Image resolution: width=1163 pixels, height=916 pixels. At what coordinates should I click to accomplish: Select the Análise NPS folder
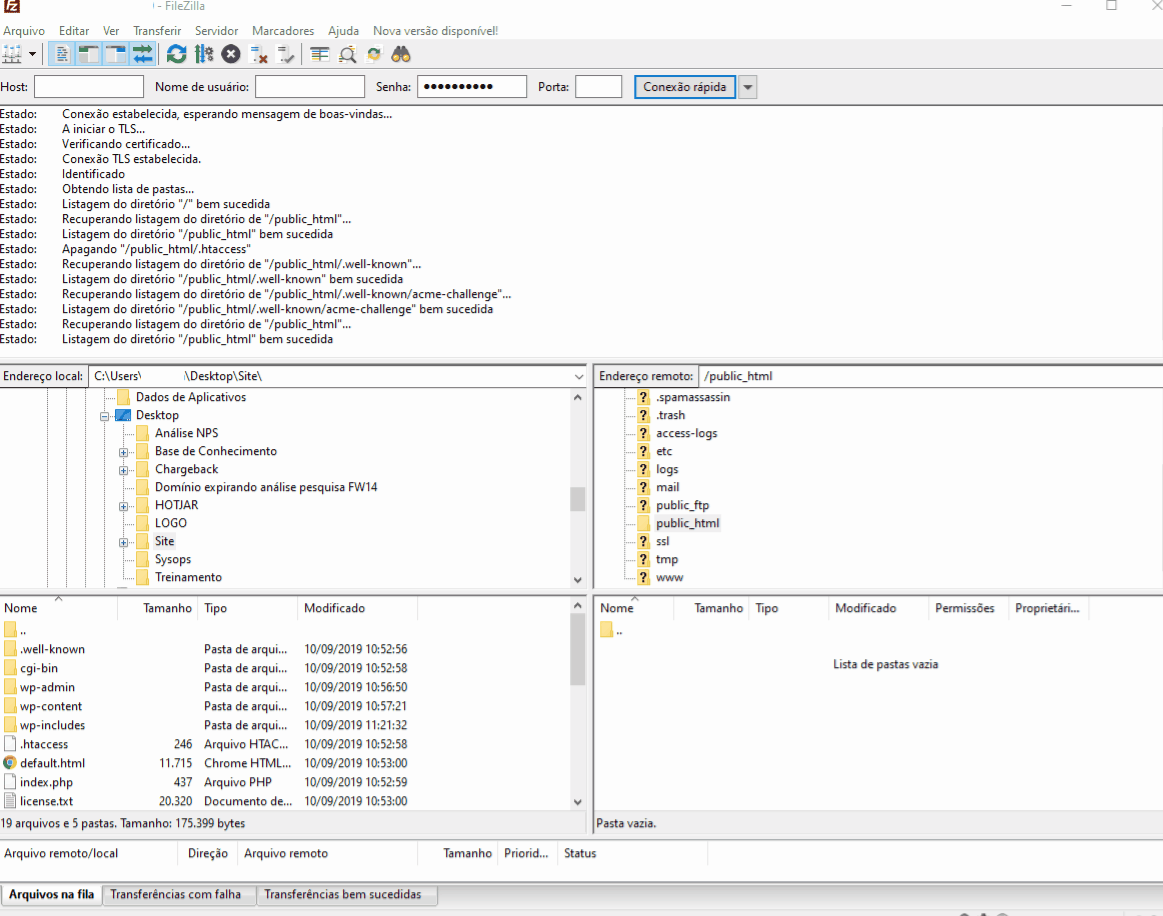coord(186,433)
